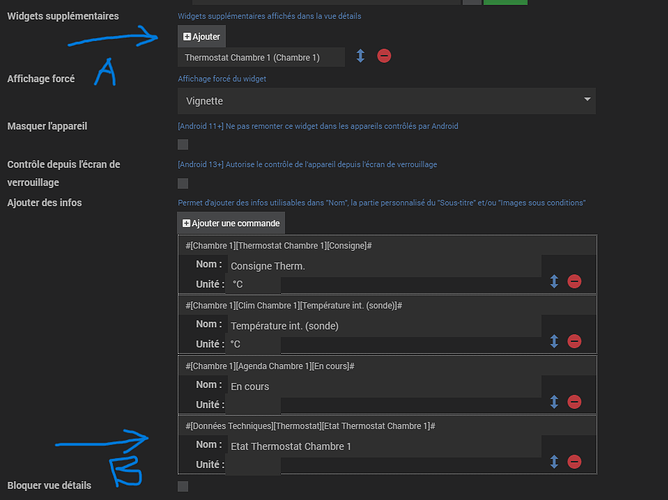The image size is (668, 500).
Task: Reorder the Etat Thermostat Chambre 1 row
Action: (x=554, y=461)
